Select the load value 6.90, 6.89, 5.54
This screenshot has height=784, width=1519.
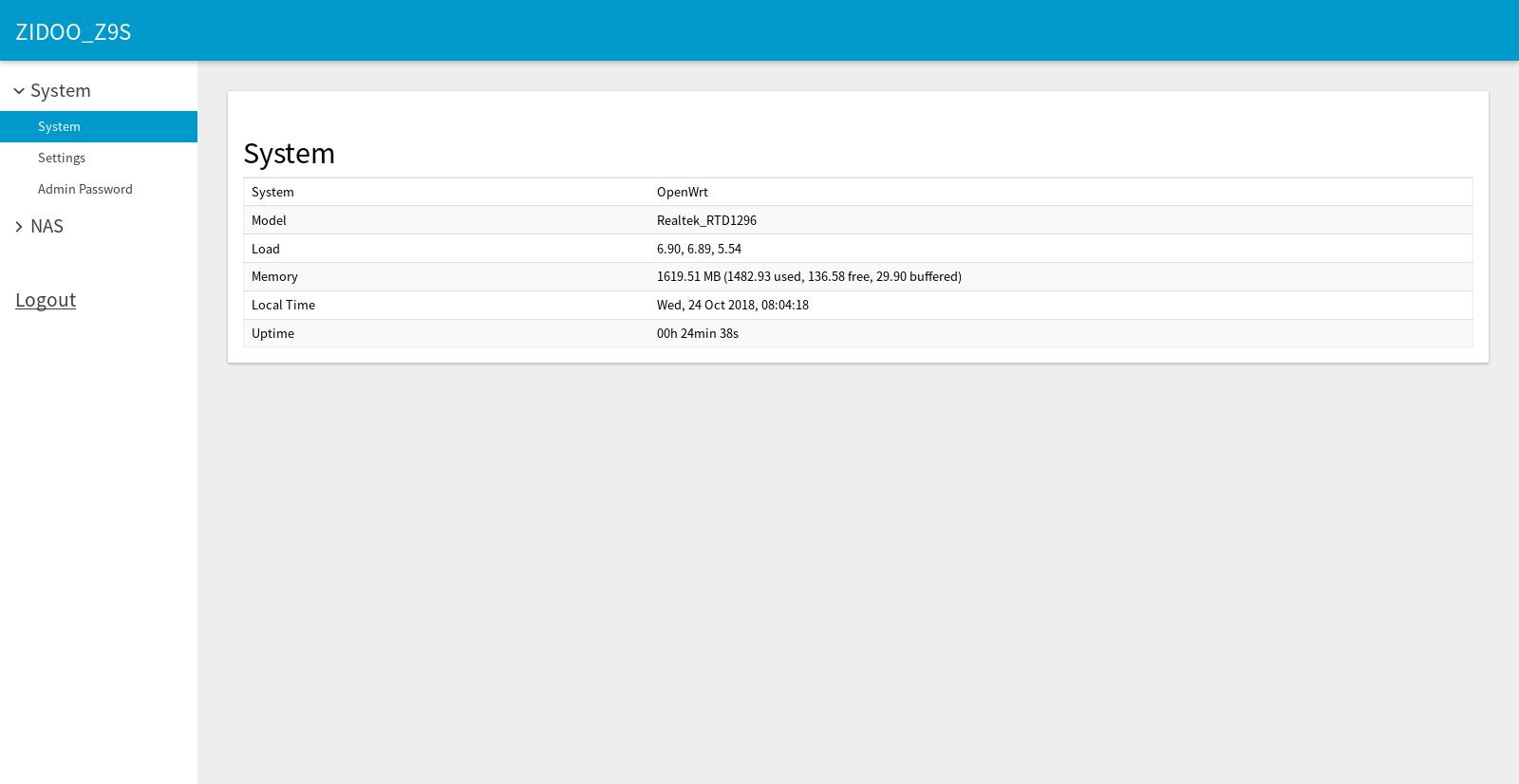click(x=699, y=249)
